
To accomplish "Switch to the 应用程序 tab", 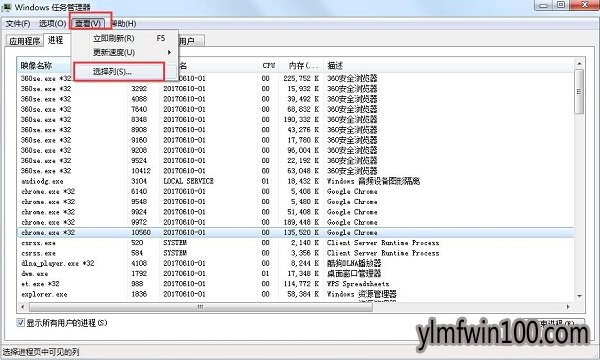I will [x=24, y=41].
